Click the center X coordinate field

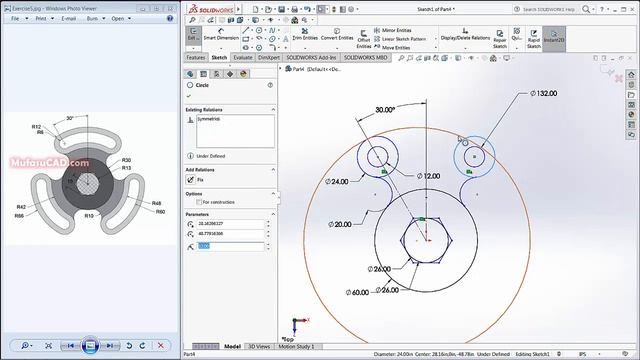[231, 224]
